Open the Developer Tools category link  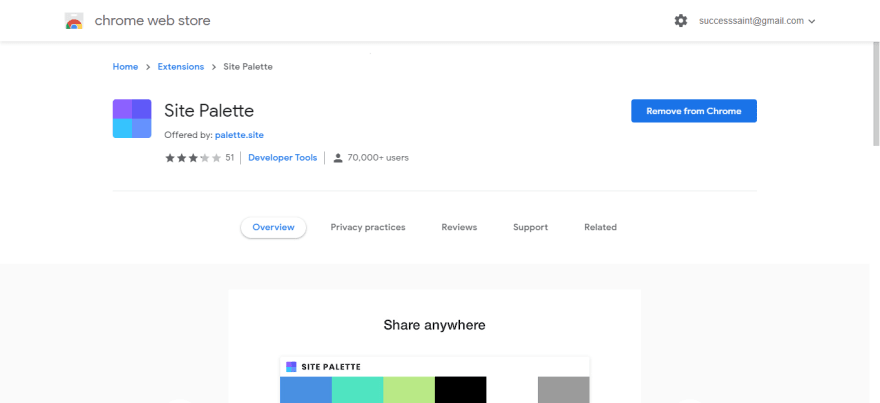click(282, 158)
